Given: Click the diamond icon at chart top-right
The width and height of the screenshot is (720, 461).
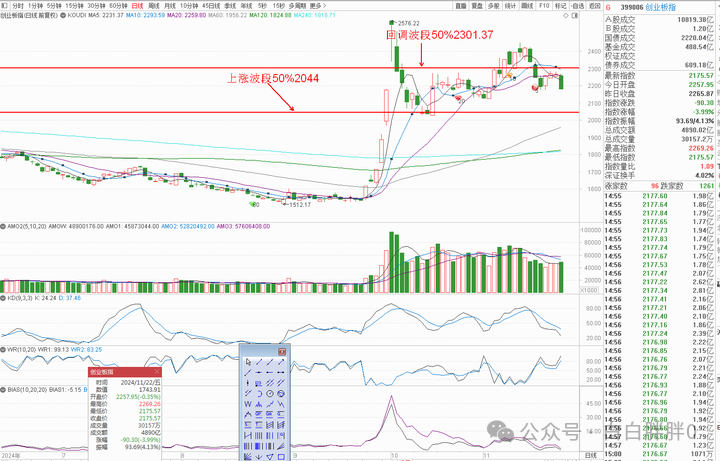Looking at the screenshot, I should [x=566, y=15].
